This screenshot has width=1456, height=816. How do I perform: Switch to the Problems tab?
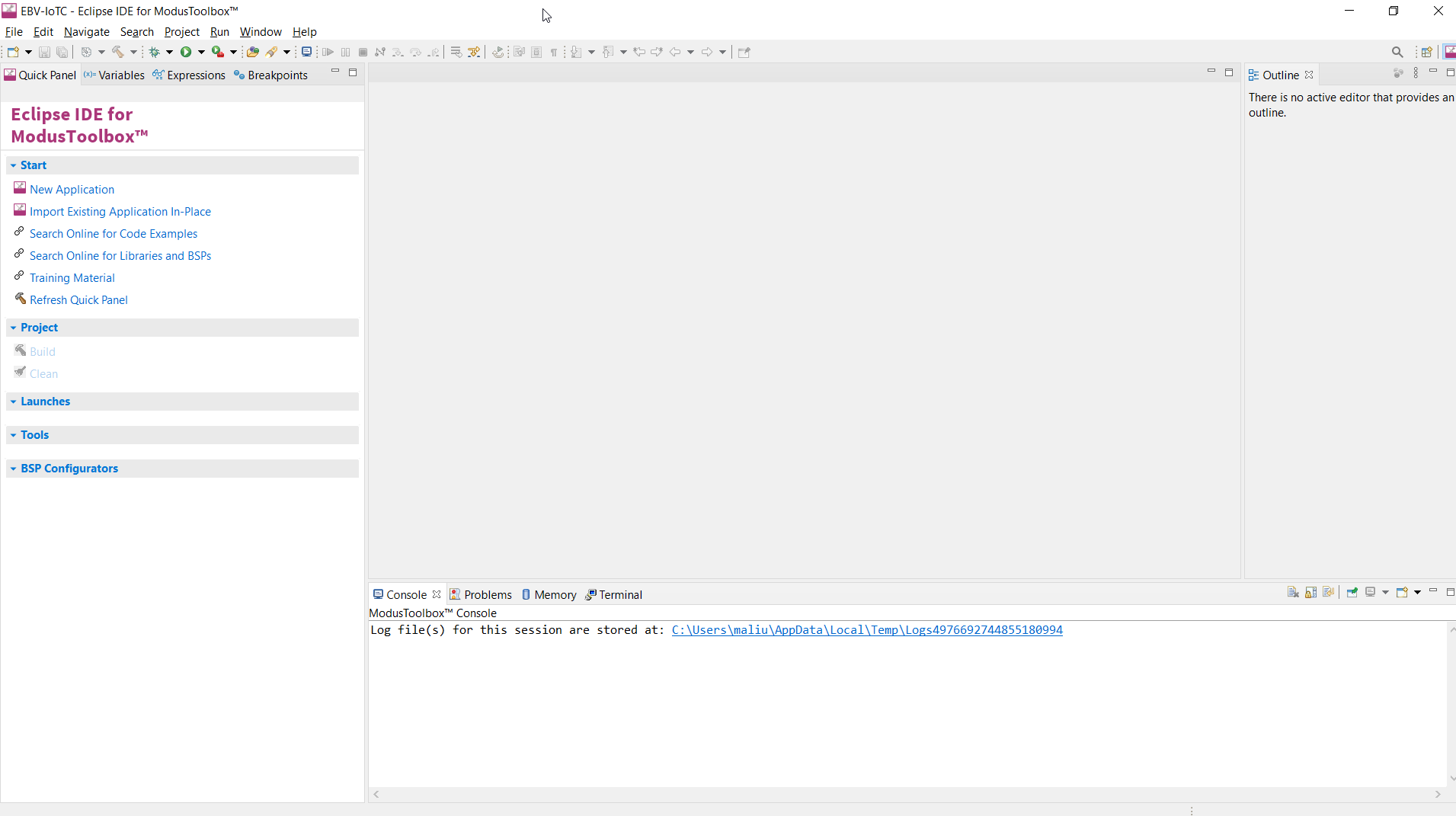point(488,595)
